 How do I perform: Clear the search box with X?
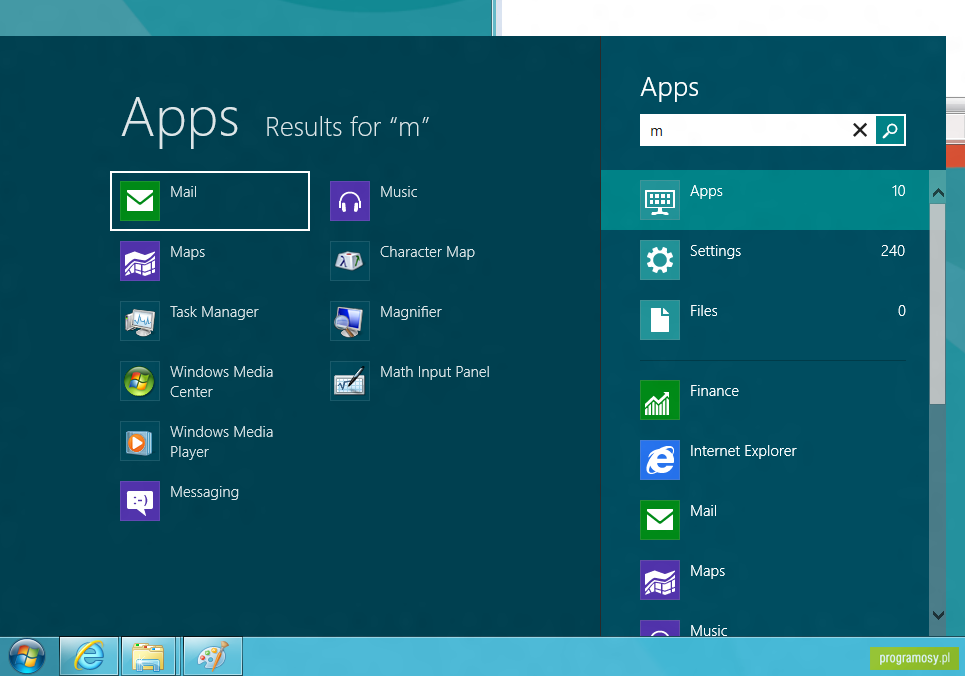[x=860, y=130]
